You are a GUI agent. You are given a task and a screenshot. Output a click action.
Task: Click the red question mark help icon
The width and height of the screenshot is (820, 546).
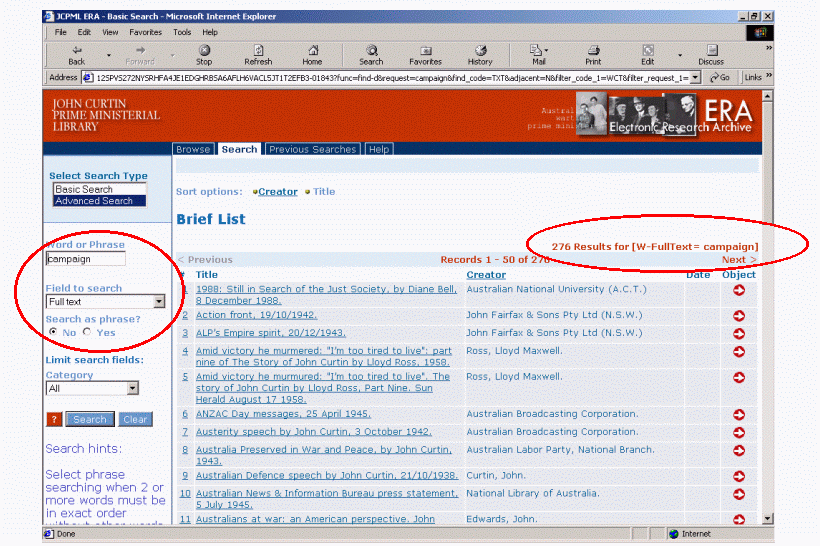coord(55,419)
